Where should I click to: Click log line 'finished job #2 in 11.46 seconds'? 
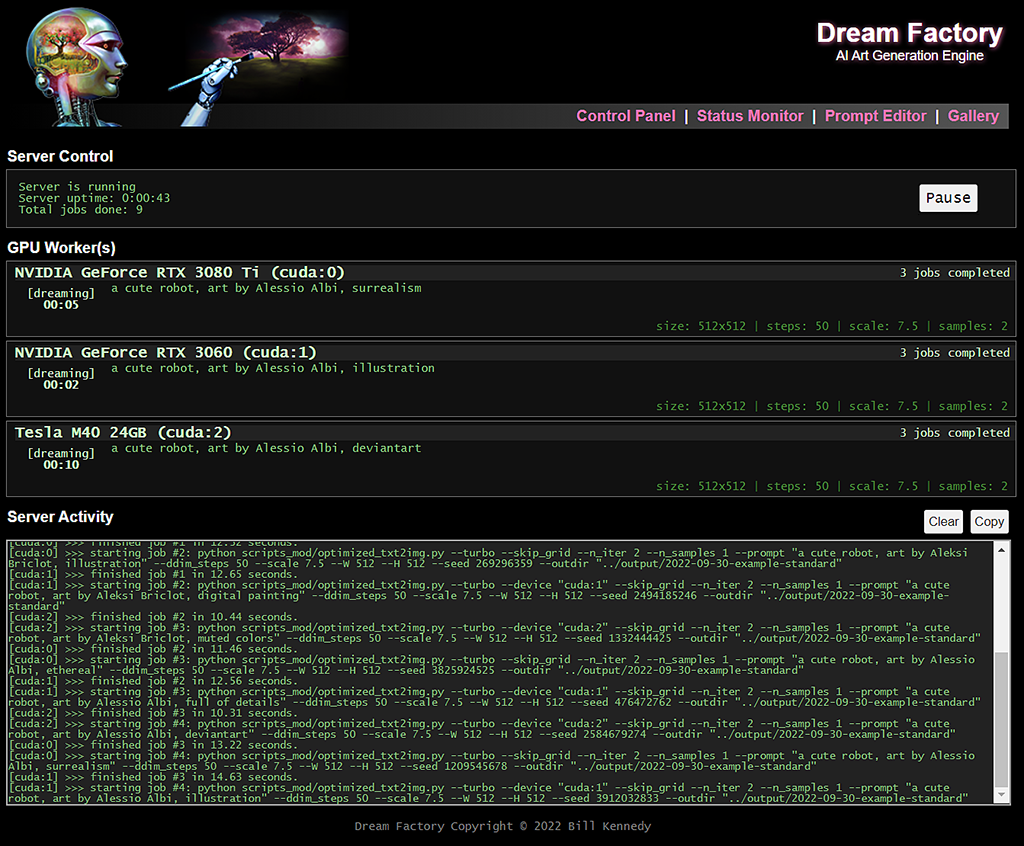[153, 649]
